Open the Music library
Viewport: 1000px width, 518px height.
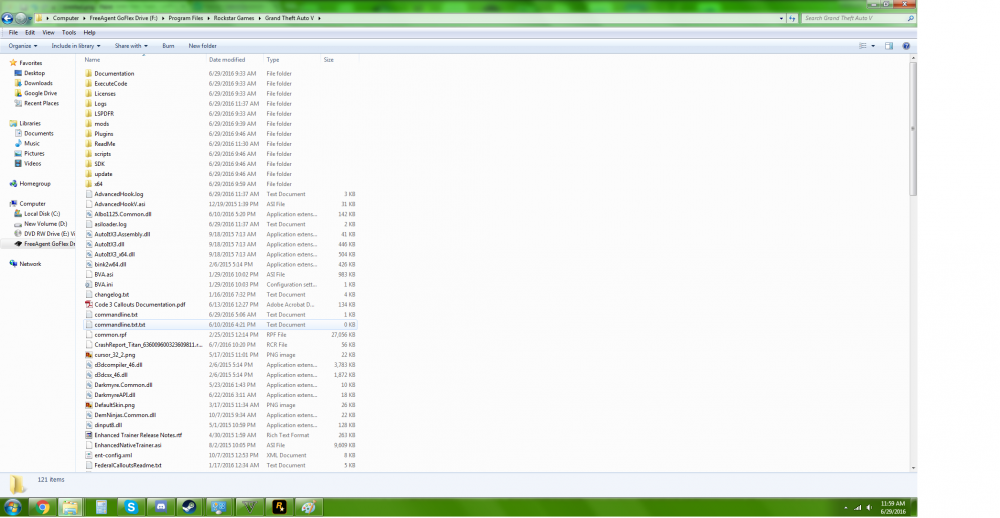(x=32, y=144)
